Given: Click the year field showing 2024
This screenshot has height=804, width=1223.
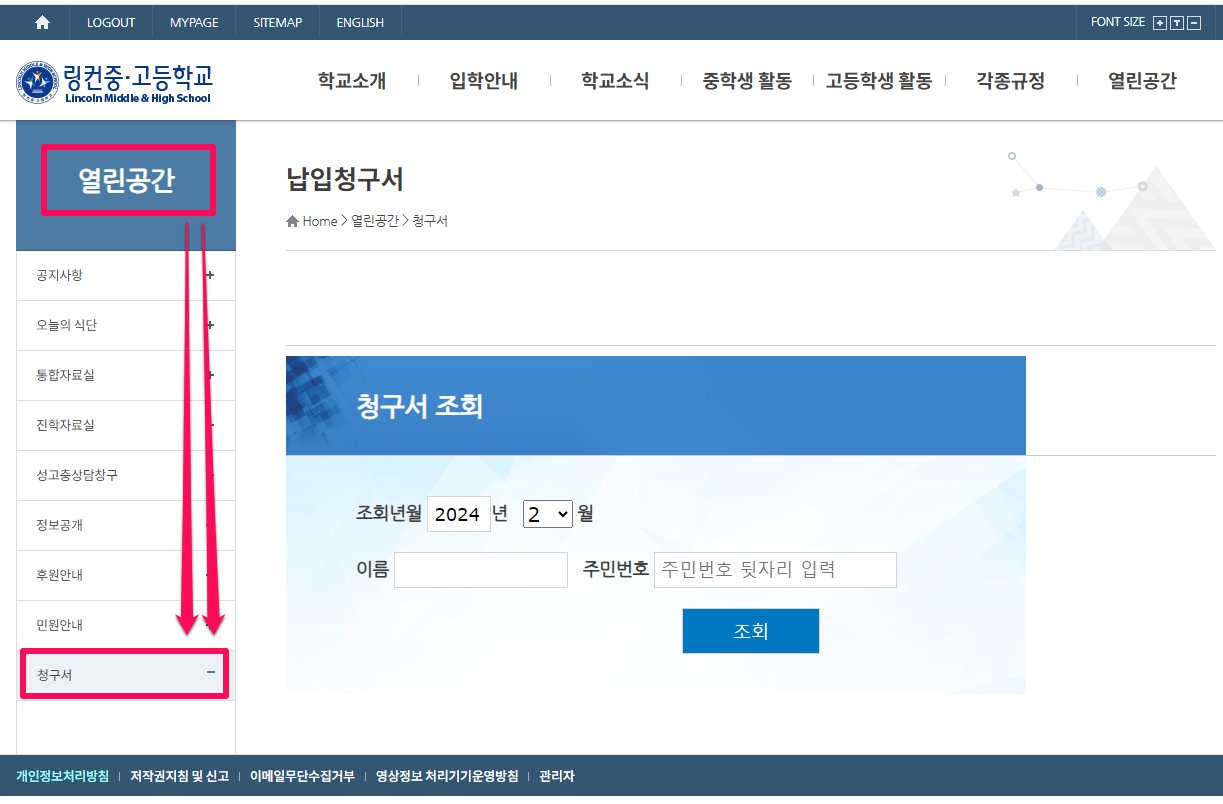Looking at the screenshot, I should click(458, 514).
